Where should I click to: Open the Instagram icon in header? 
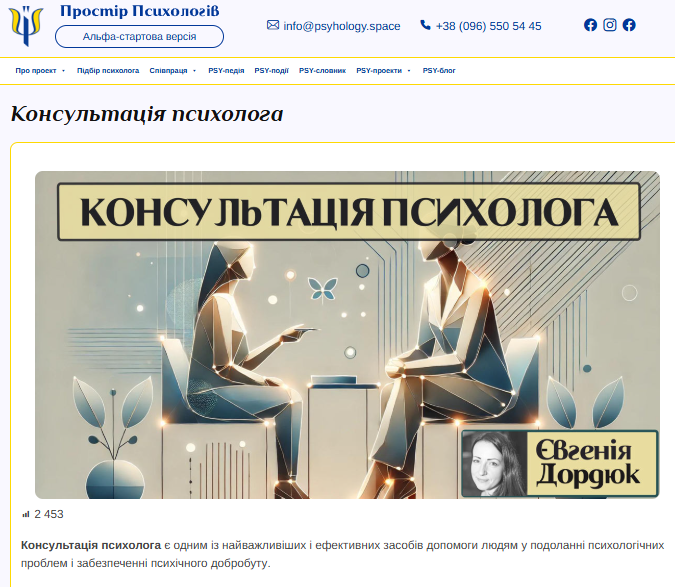(610, 25)
